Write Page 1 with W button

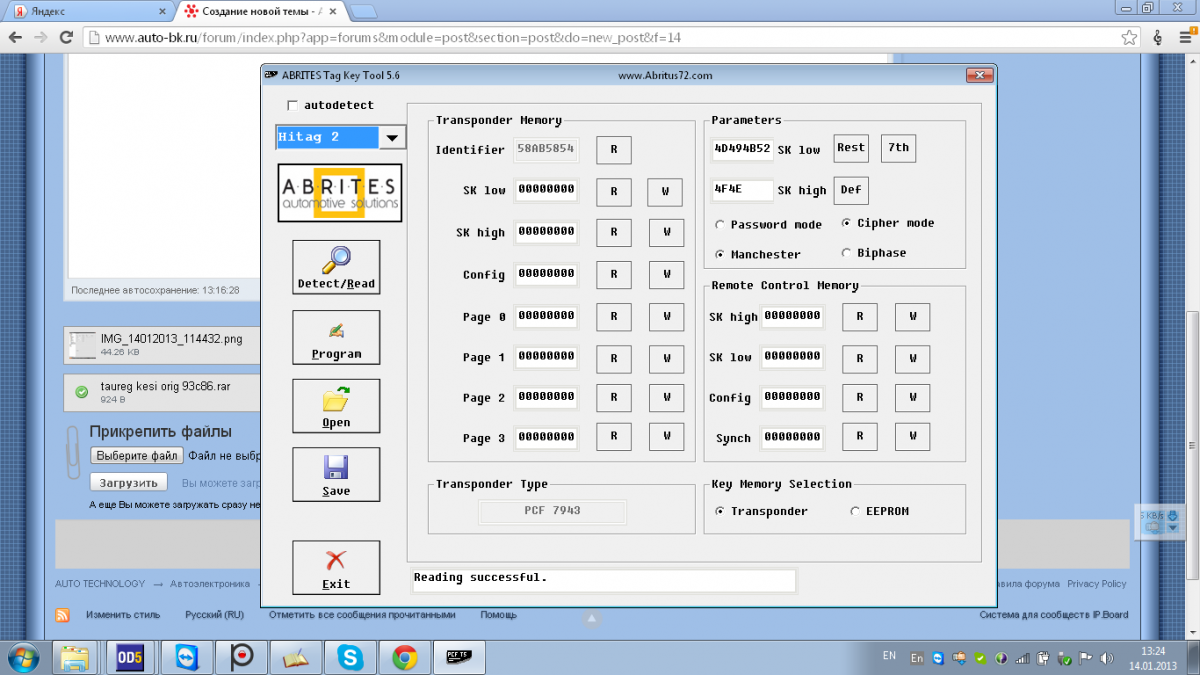click(x=665, y=357)
